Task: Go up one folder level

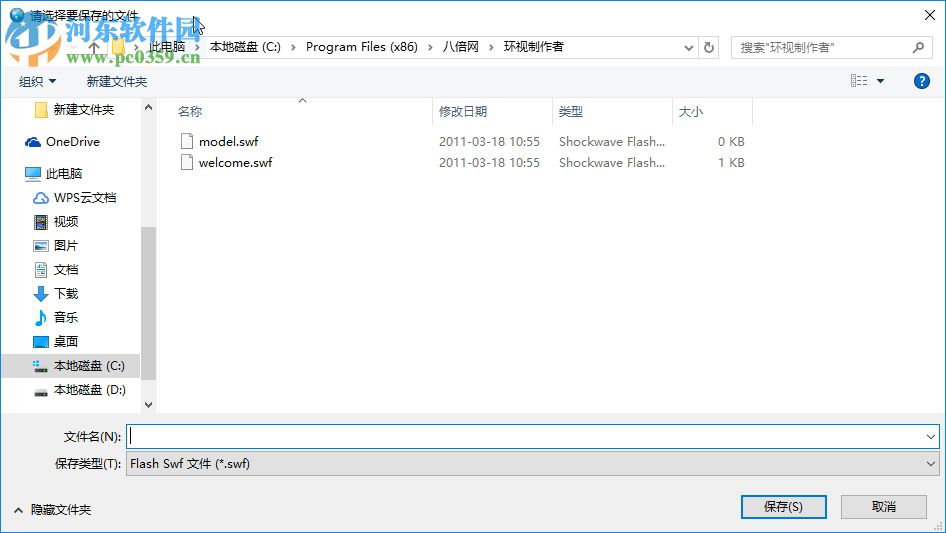Action: [94, 47]
